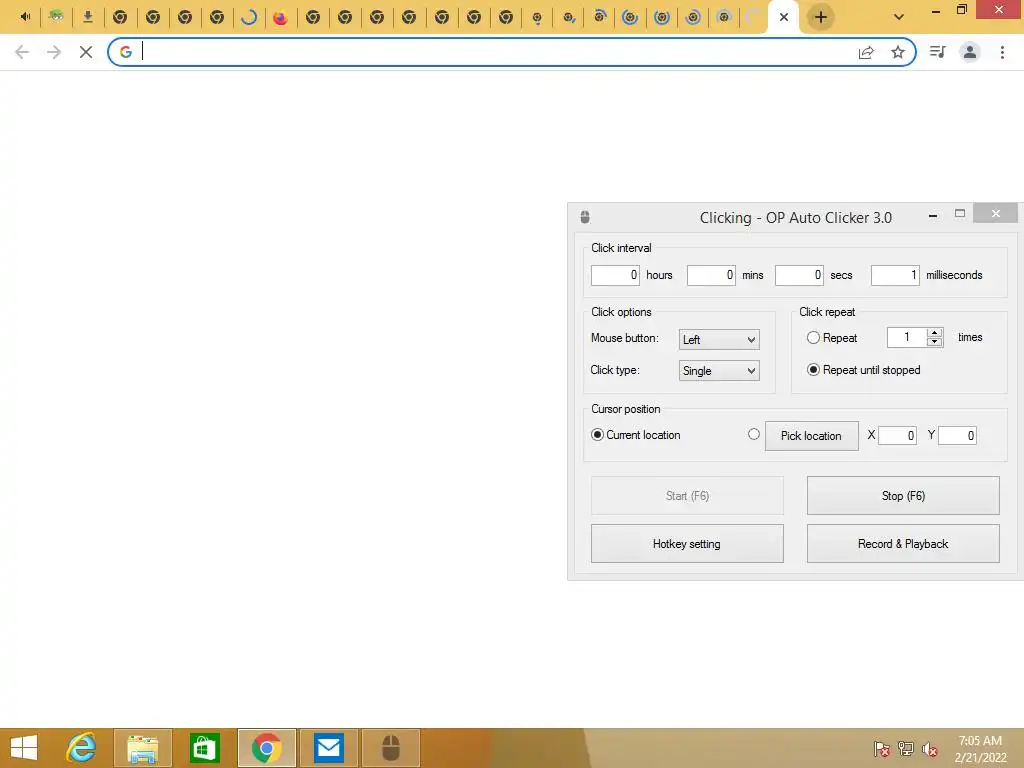Image resolution: width=1024 pixels, height=768 pixels.
Task: Open the network tray icon
Action: (906, 749)
